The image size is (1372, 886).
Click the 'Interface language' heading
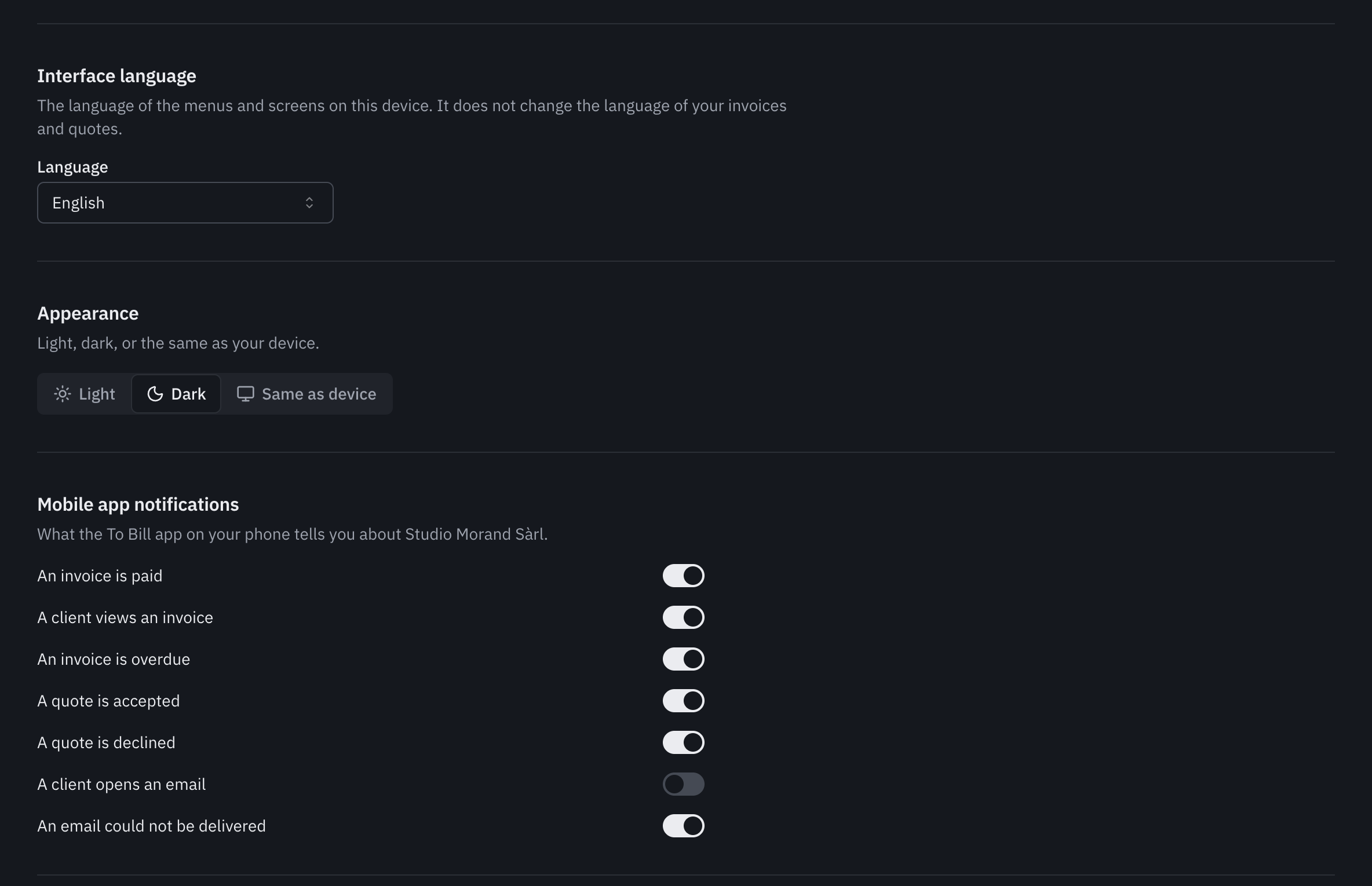116,76
